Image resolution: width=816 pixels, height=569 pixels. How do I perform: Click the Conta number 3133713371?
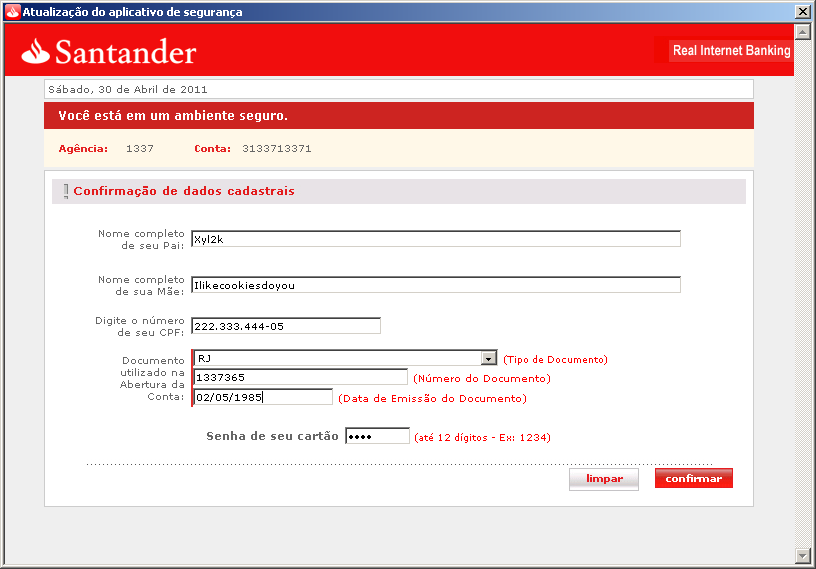pyautogui.click(x=277, y=149)
